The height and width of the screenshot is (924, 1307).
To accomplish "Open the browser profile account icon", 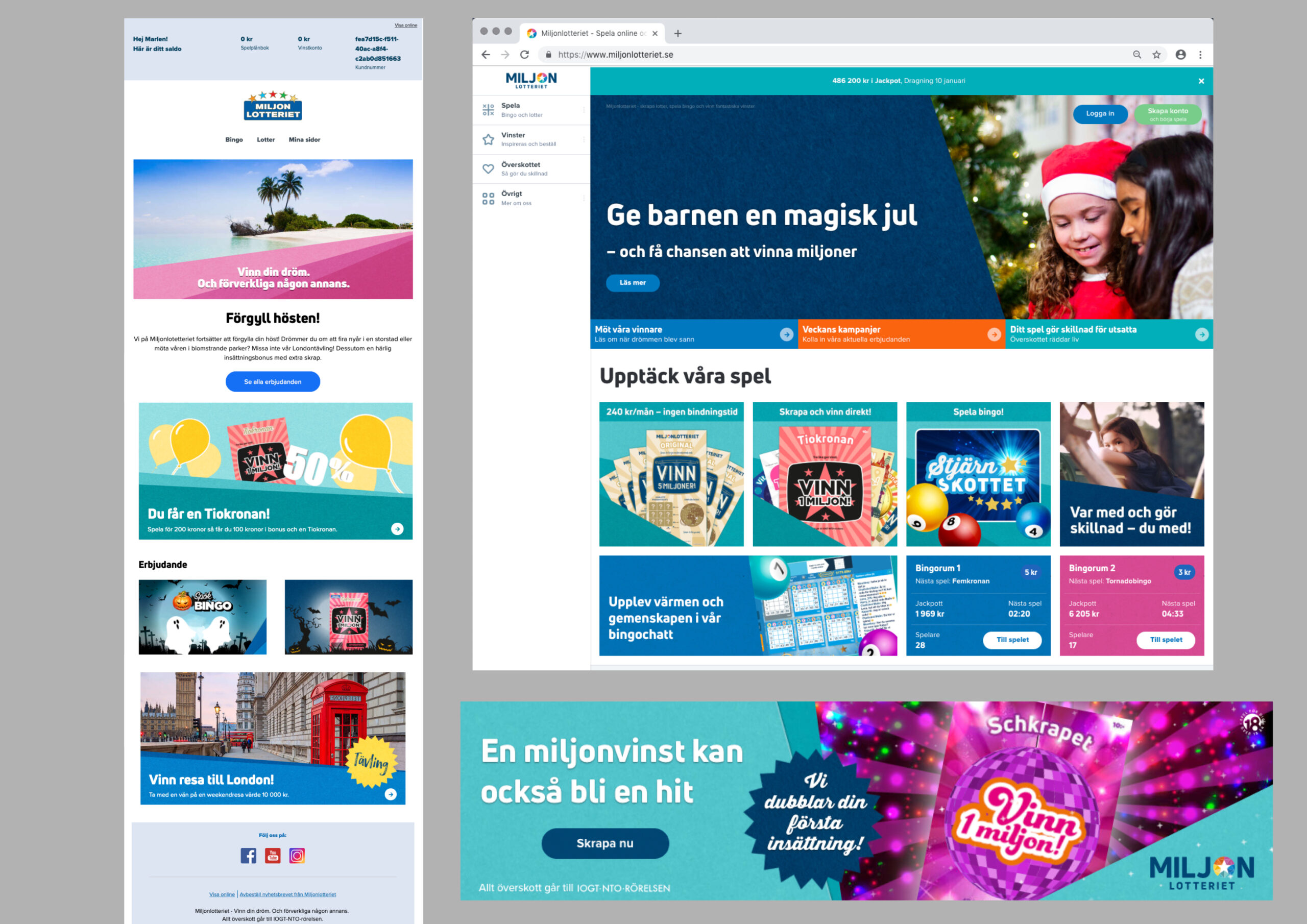I will (x=1180, y=55).
